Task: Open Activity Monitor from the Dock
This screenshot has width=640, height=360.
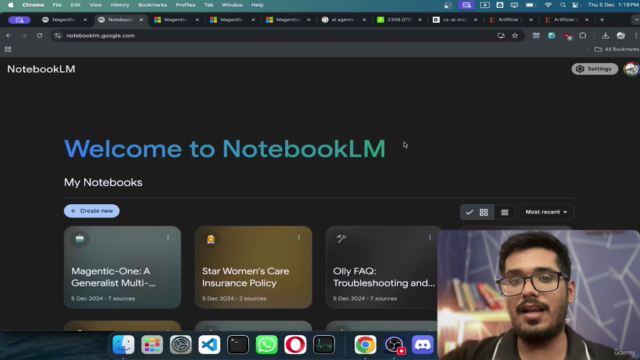Action: coord(324,345)
